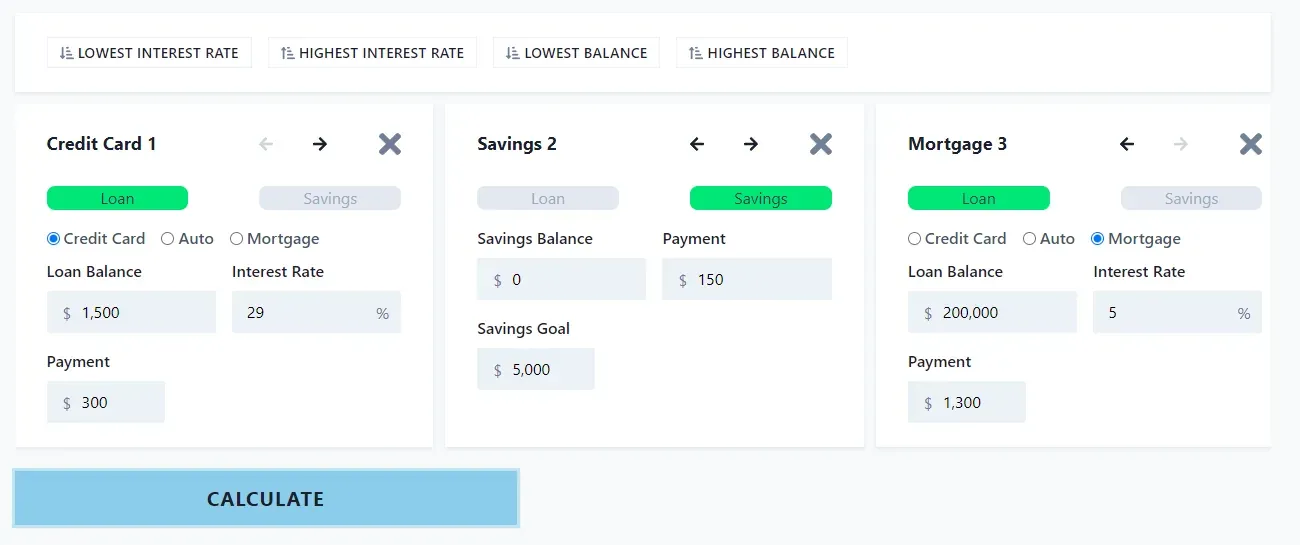The width and height of the screenshot is (1300, 545).
Task: Edit Mortgage 3 loan balance 200,000
Action: pos(992,312)
